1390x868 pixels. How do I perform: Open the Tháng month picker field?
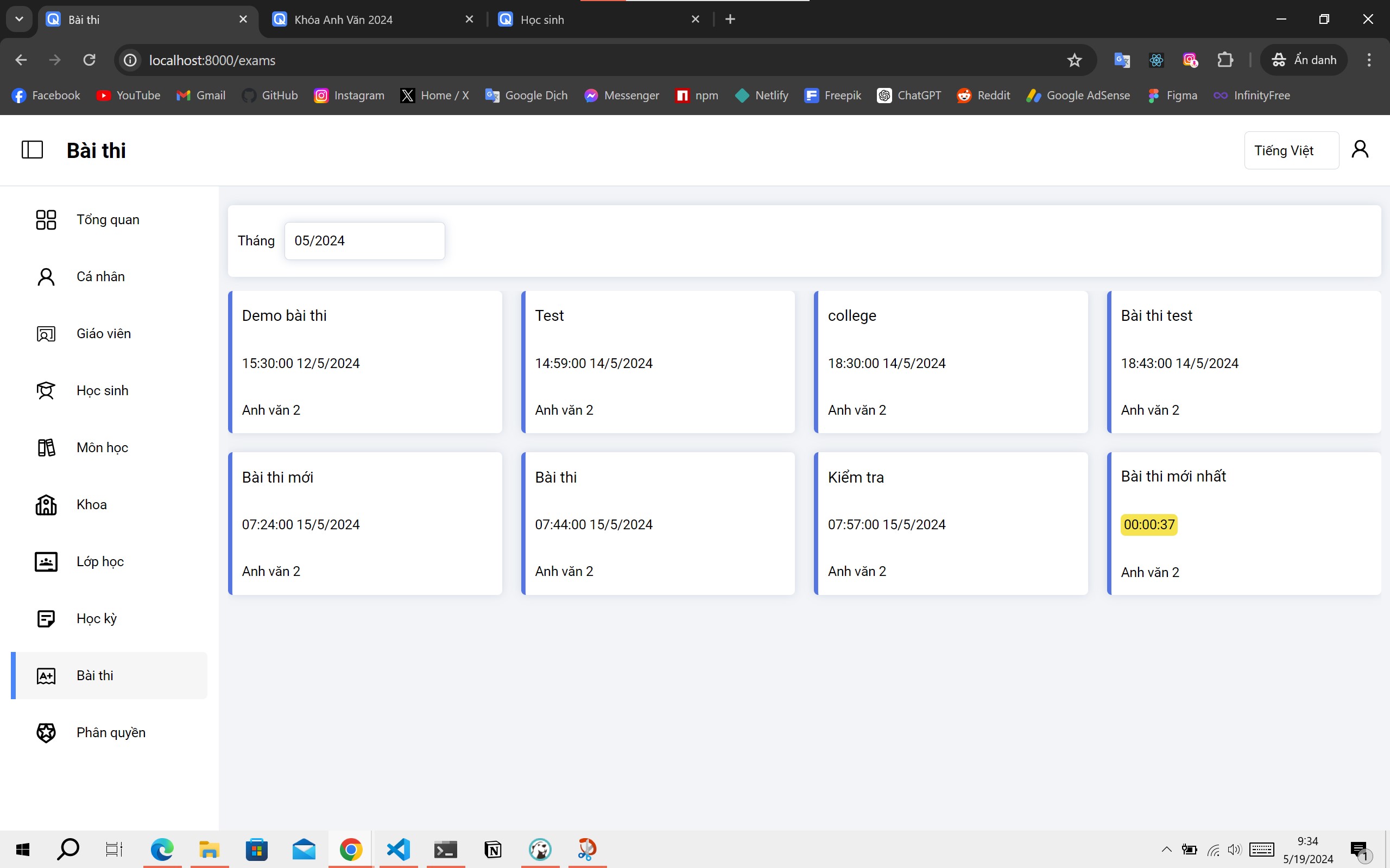(x=364, y=240)
